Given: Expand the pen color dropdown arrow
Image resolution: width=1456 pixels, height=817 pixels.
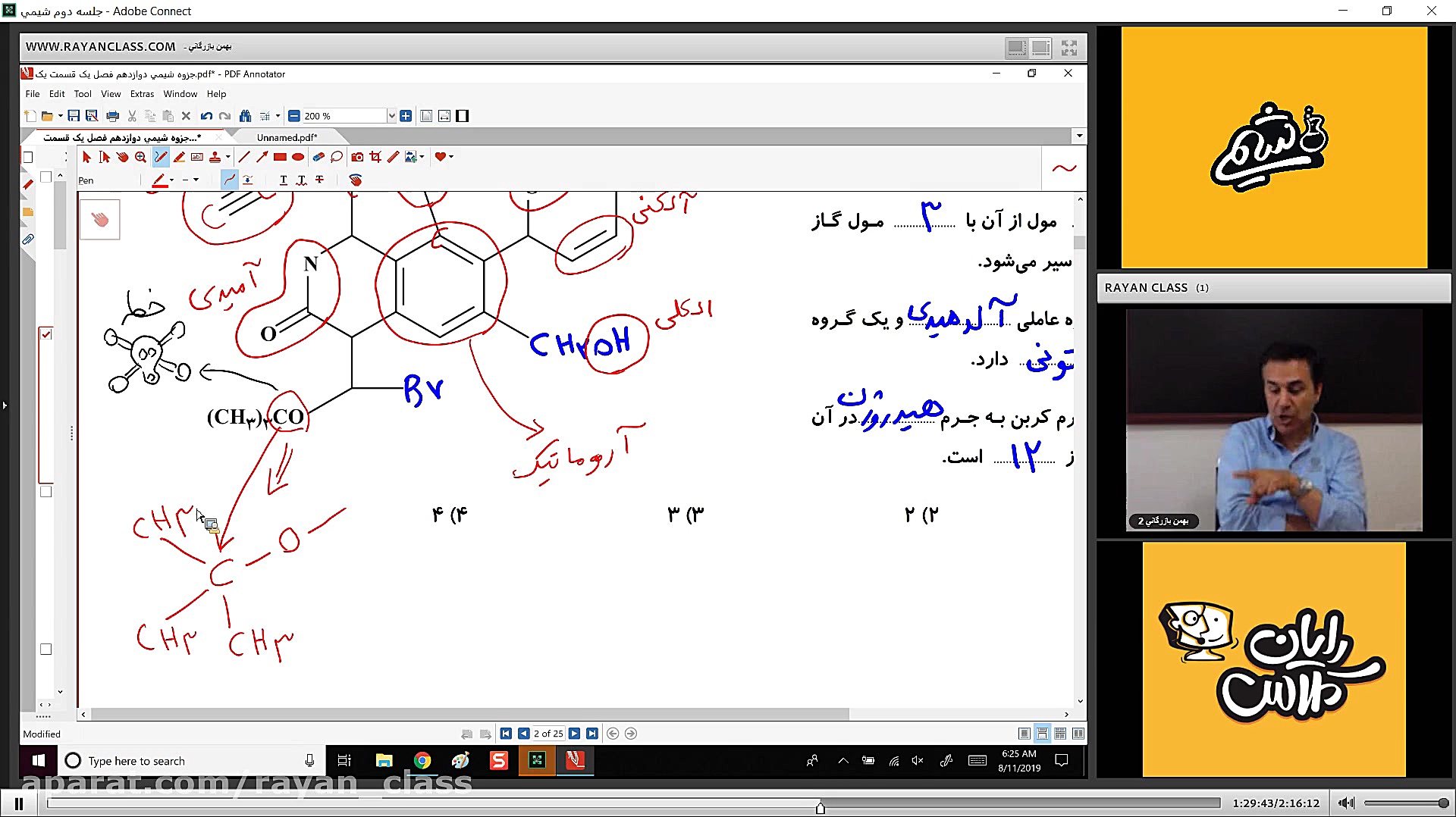Looking at the screenshot, I should pyautogui.click(x=171, y=180).
